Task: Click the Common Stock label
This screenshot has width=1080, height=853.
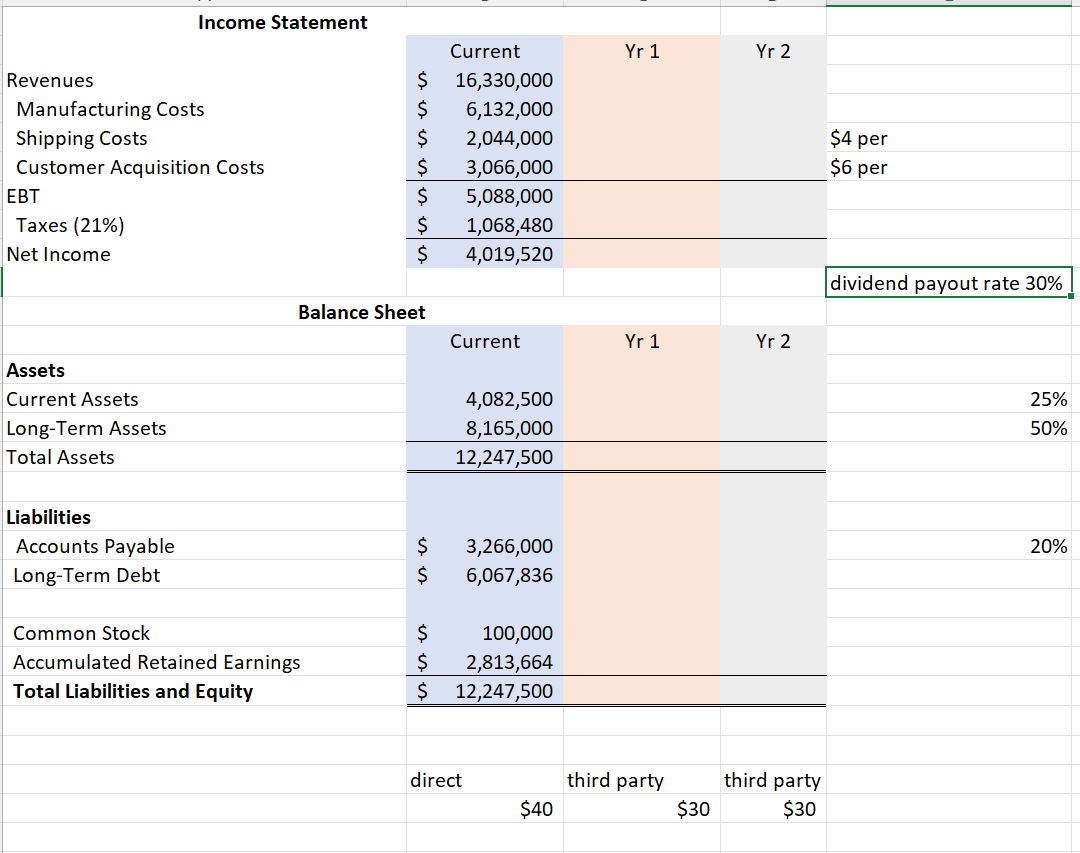Action: pos(81,633)
